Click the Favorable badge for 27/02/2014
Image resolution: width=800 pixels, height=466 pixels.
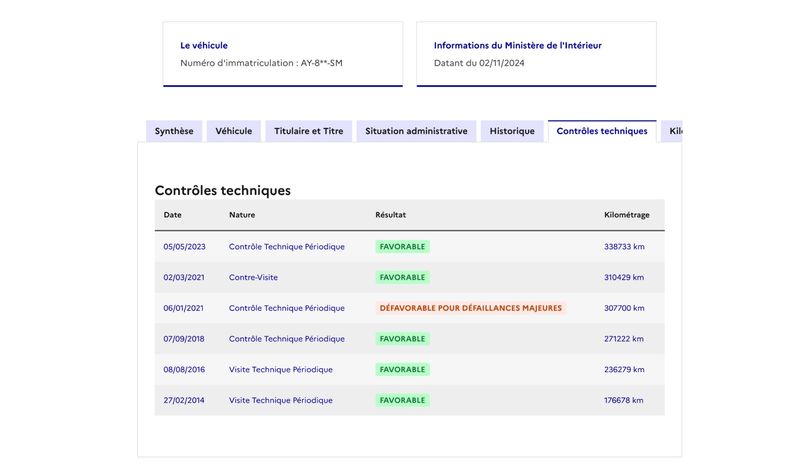[402, 400]
